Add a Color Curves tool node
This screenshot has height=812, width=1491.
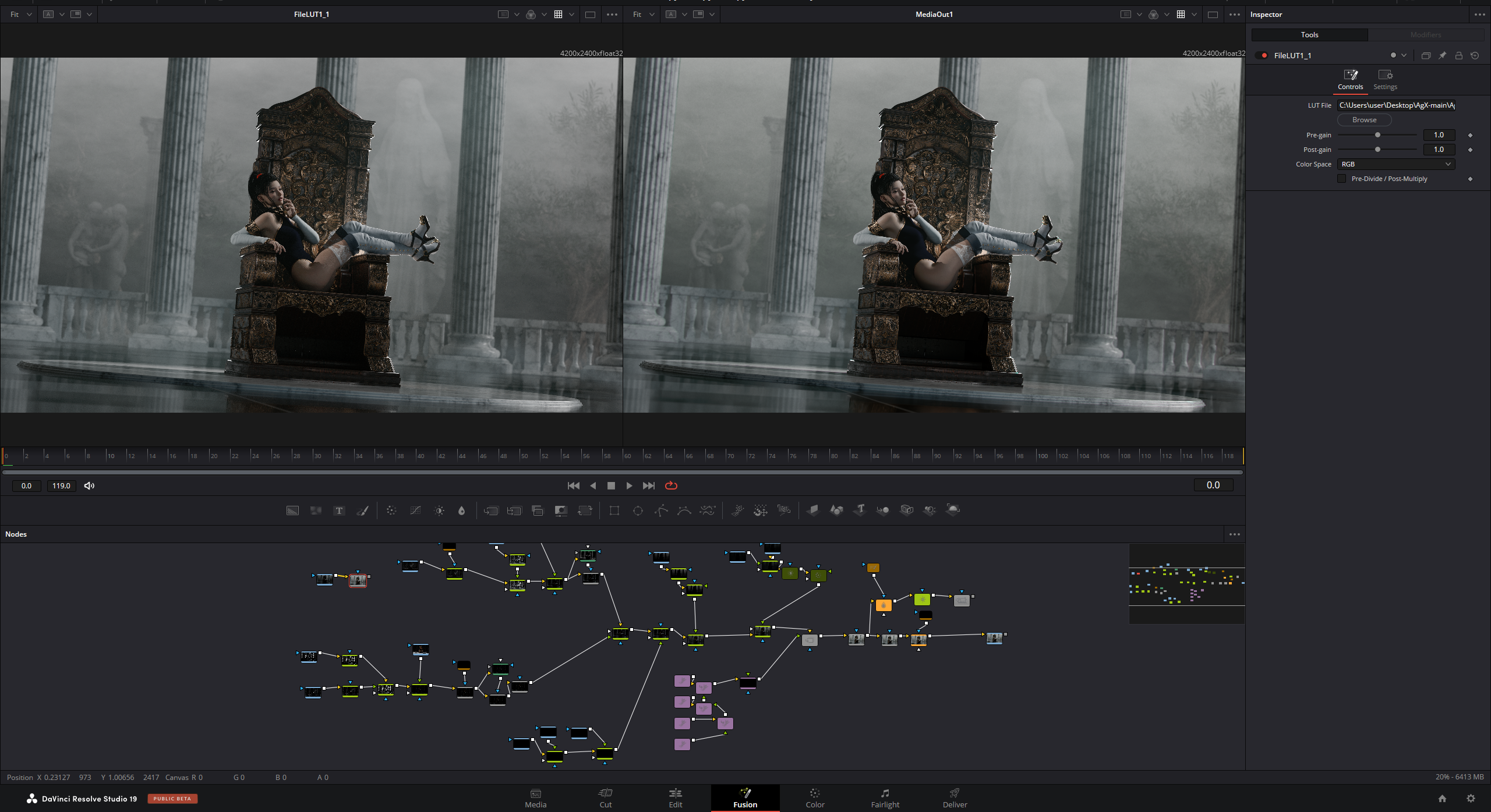[415, 511]
